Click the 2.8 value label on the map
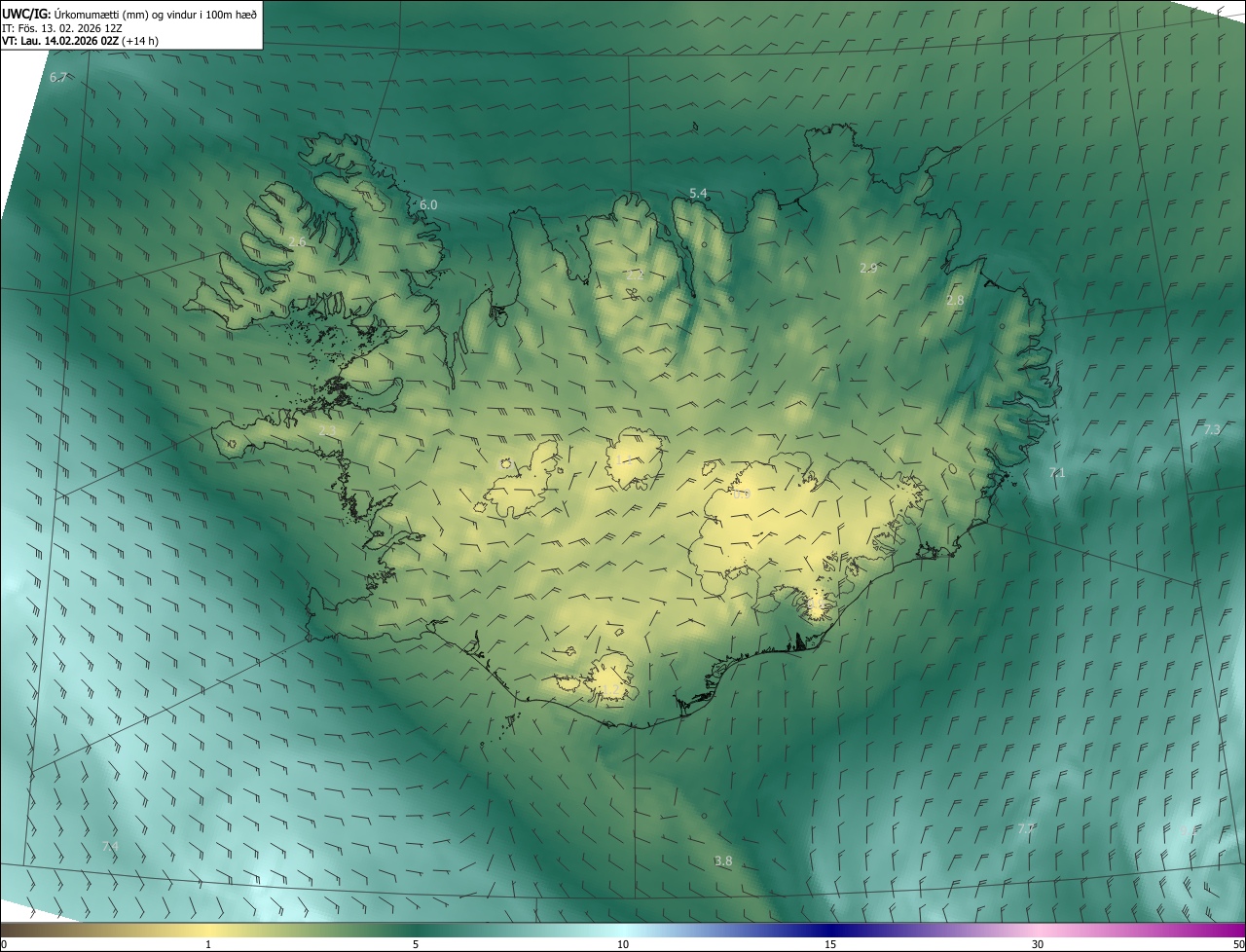Viewport: 1246px width, 952px height. coord(955,301)
